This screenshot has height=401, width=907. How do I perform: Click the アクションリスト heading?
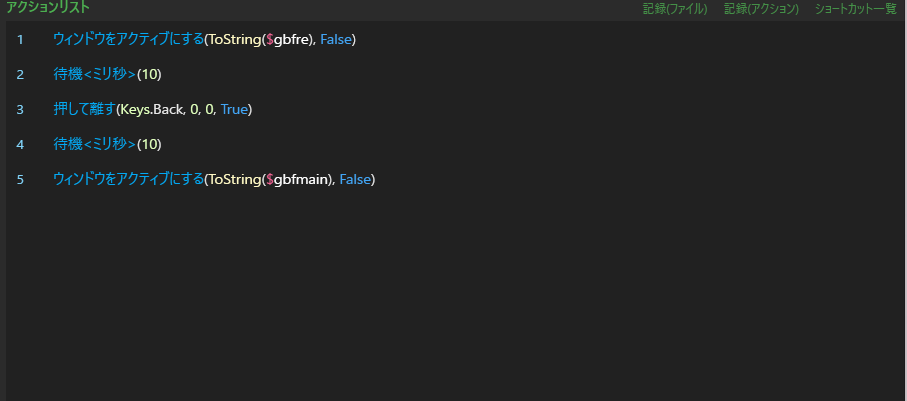coord(47,8)
